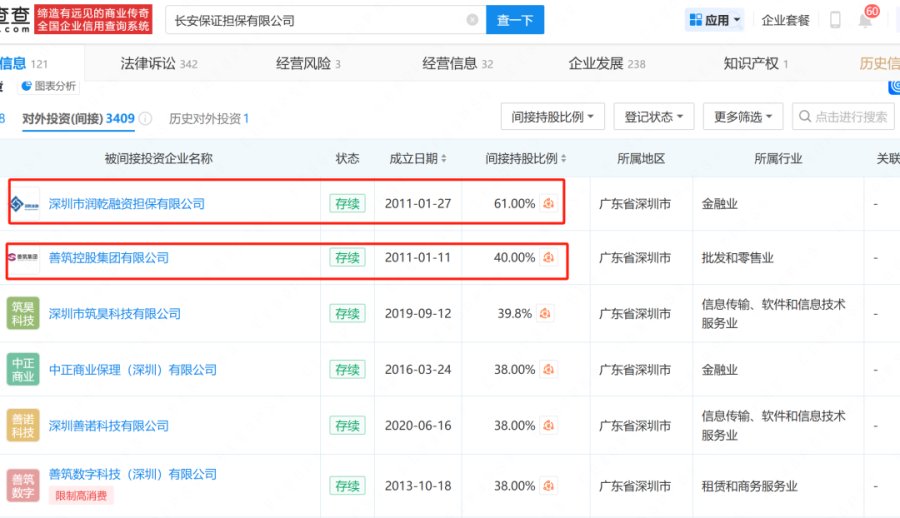The height and width of the screenshot is (518, 900).
Task: Open 企业套餐 link
Action: [x=785, y=21]
